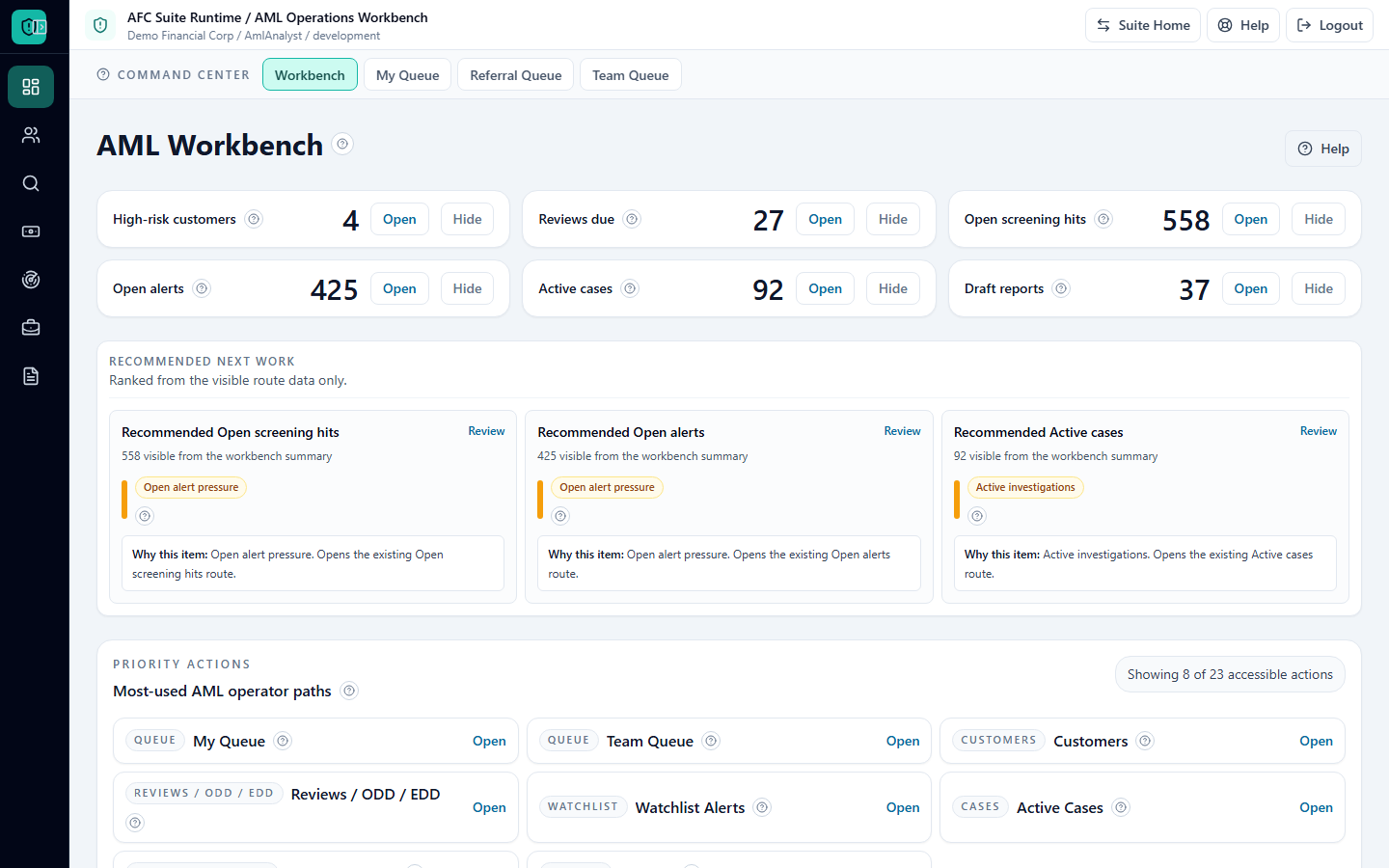Image resolution: width=1389 pixels, height=868 pixels.
Task: Hide the Draft reports tile
Action: (1319, 288)
